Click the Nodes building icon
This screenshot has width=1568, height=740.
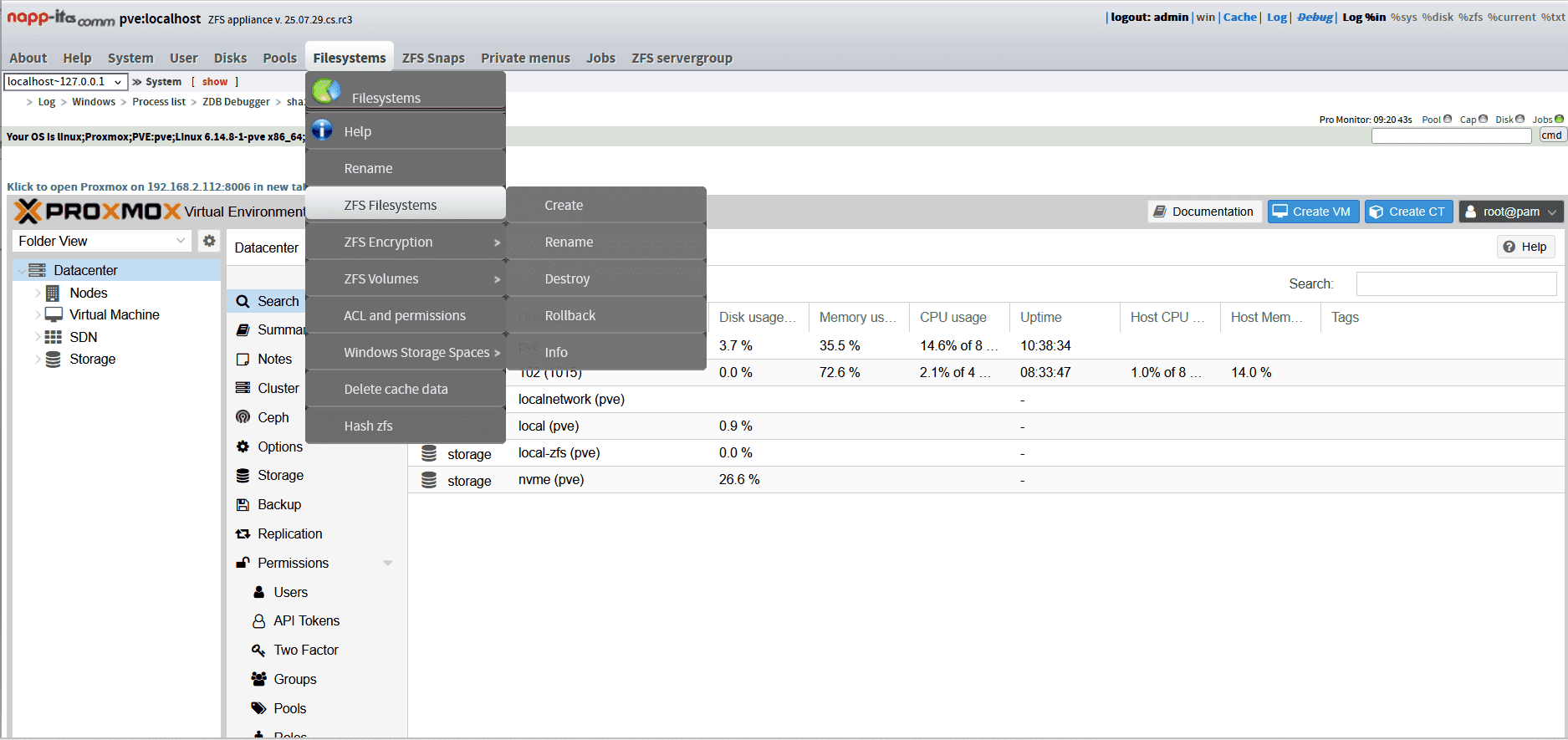tap(53, 293)
